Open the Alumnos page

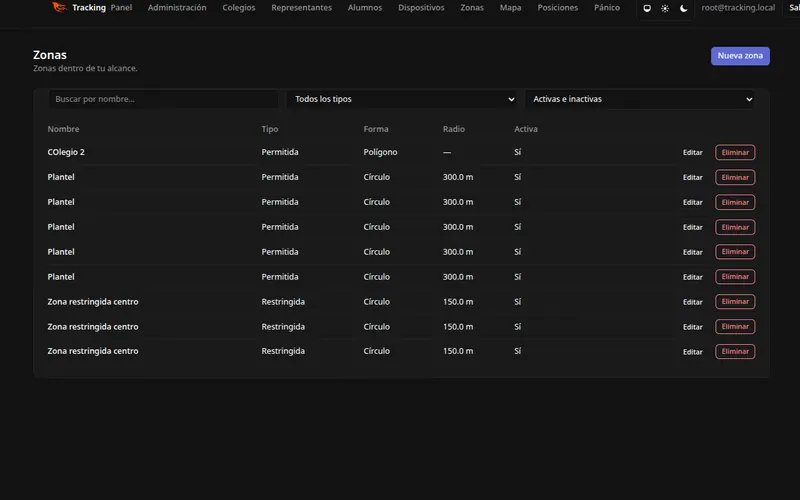coord(365,8)
